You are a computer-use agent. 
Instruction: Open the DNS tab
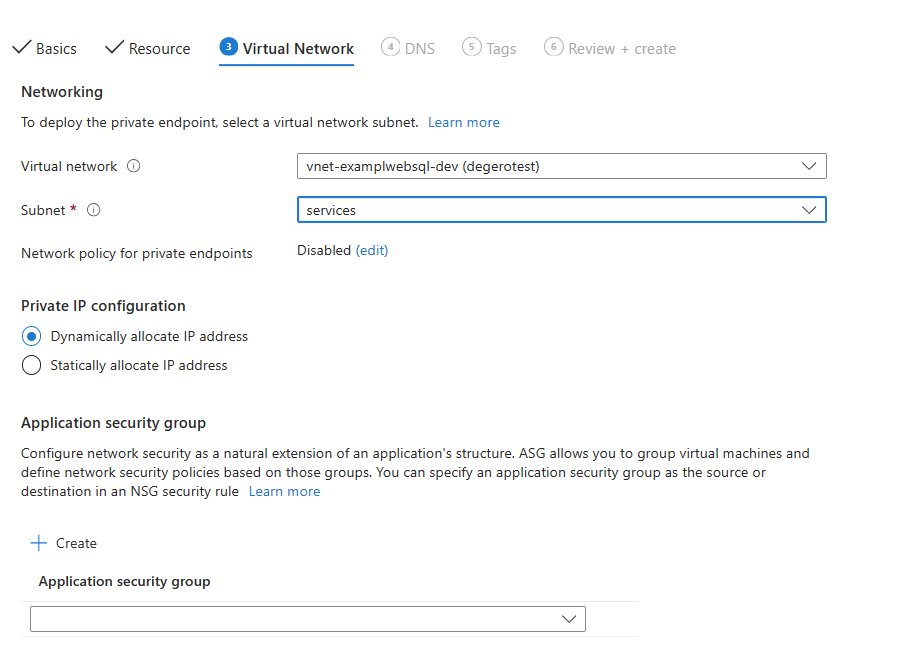click(x=420, y=49)
